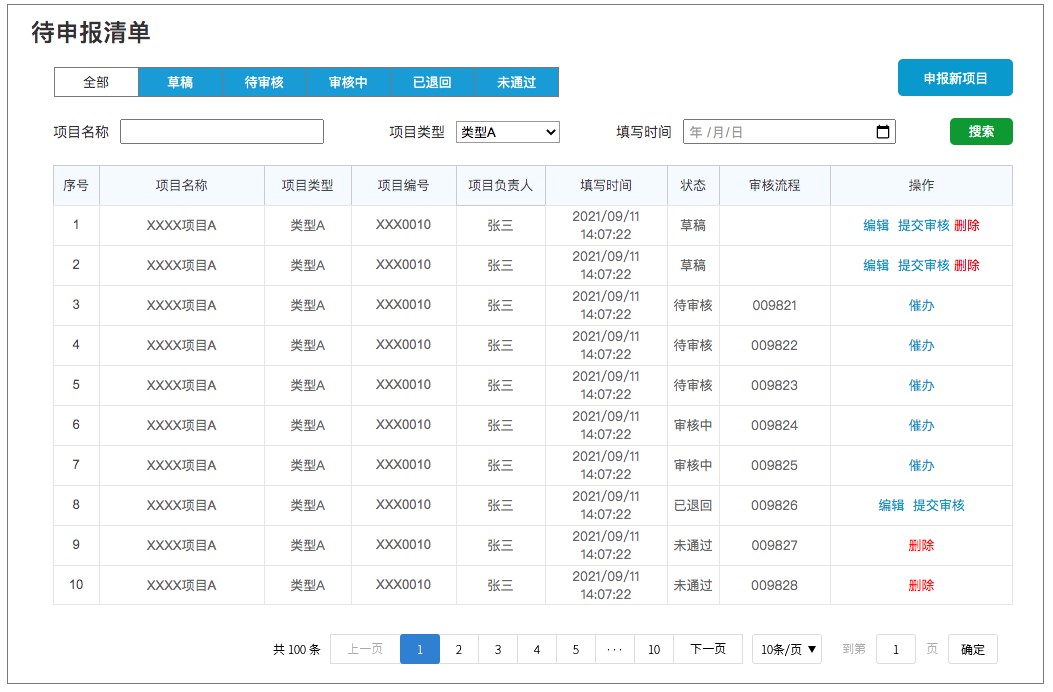Click the pagination ellipsis button
This screenshot has height=692, width=1053.
pyautogui.click(x=614, y=649)
